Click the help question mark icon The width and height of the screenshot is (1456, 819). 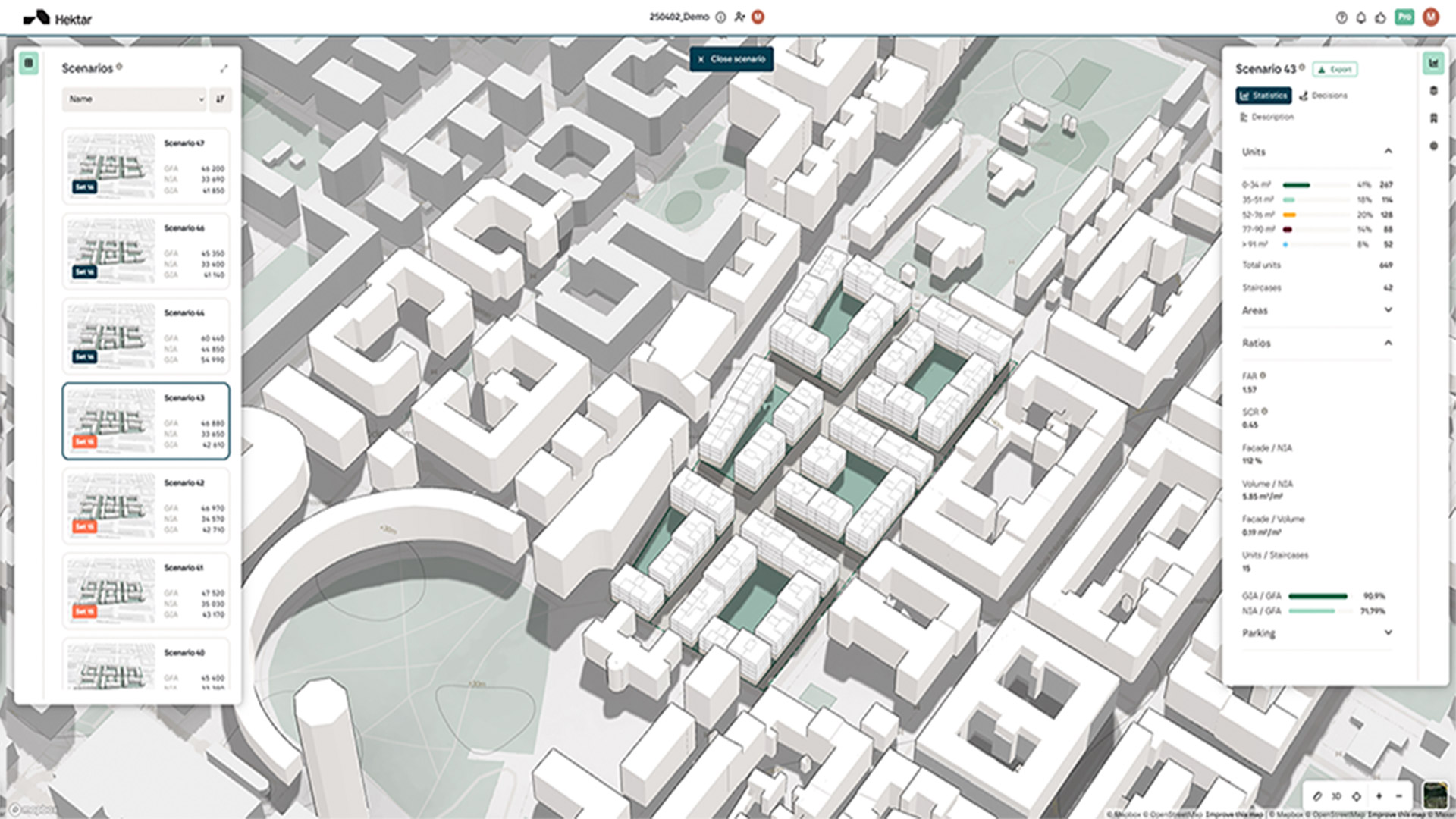[x=1341, y=17]
